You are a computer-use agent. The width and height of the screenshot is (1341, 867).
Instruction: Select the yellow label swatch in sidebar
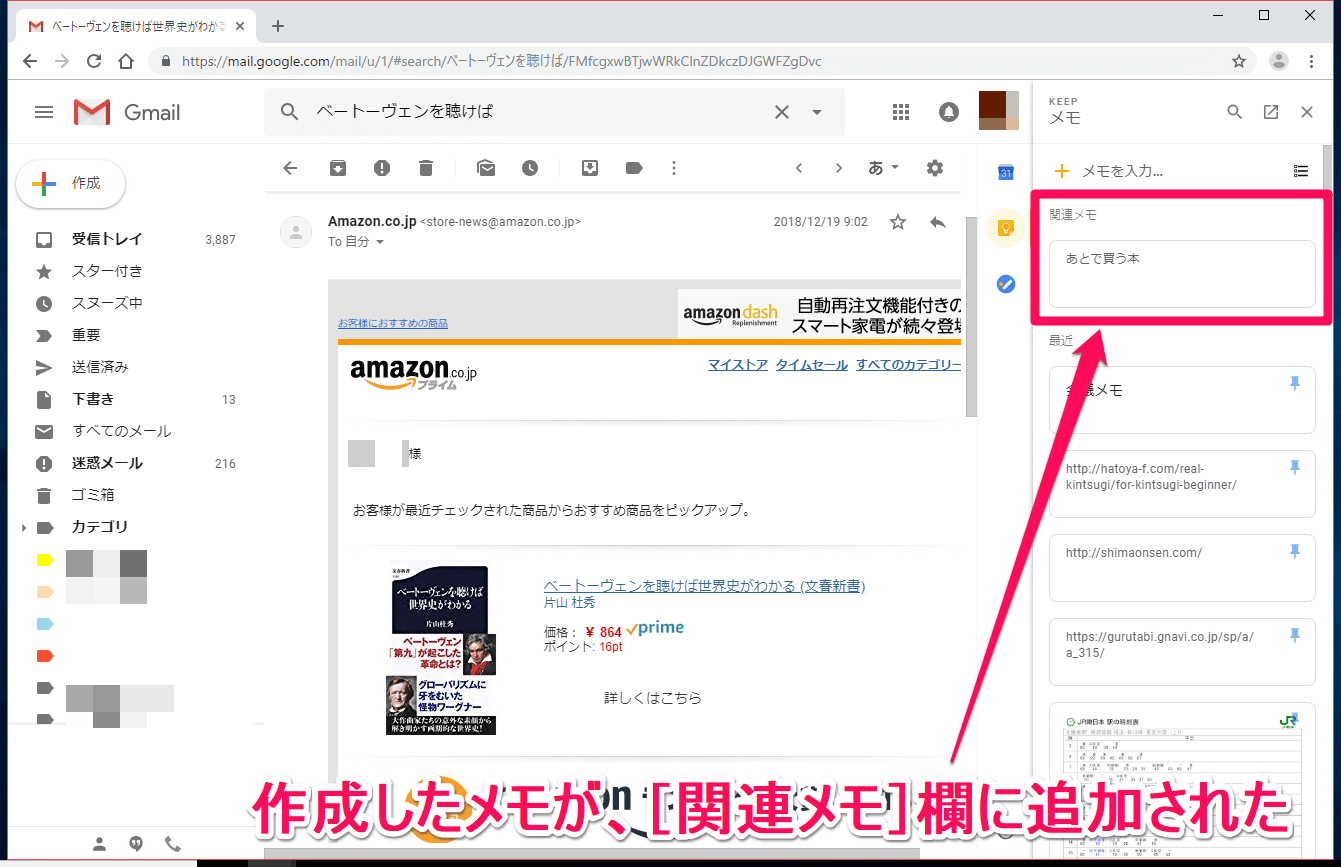(44, 560)
